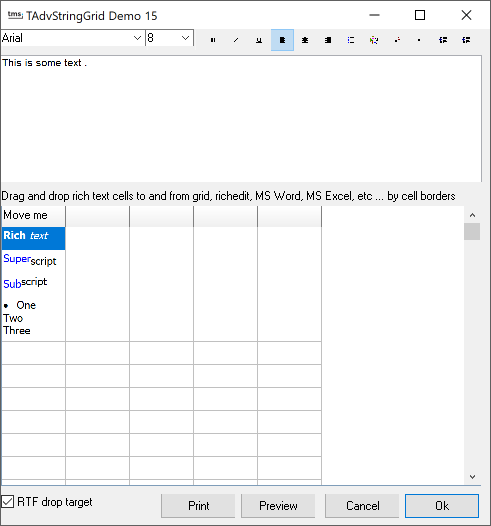Select the align right toolbar button
This screenshot has height=526, width=491.
tap(328, 40)
